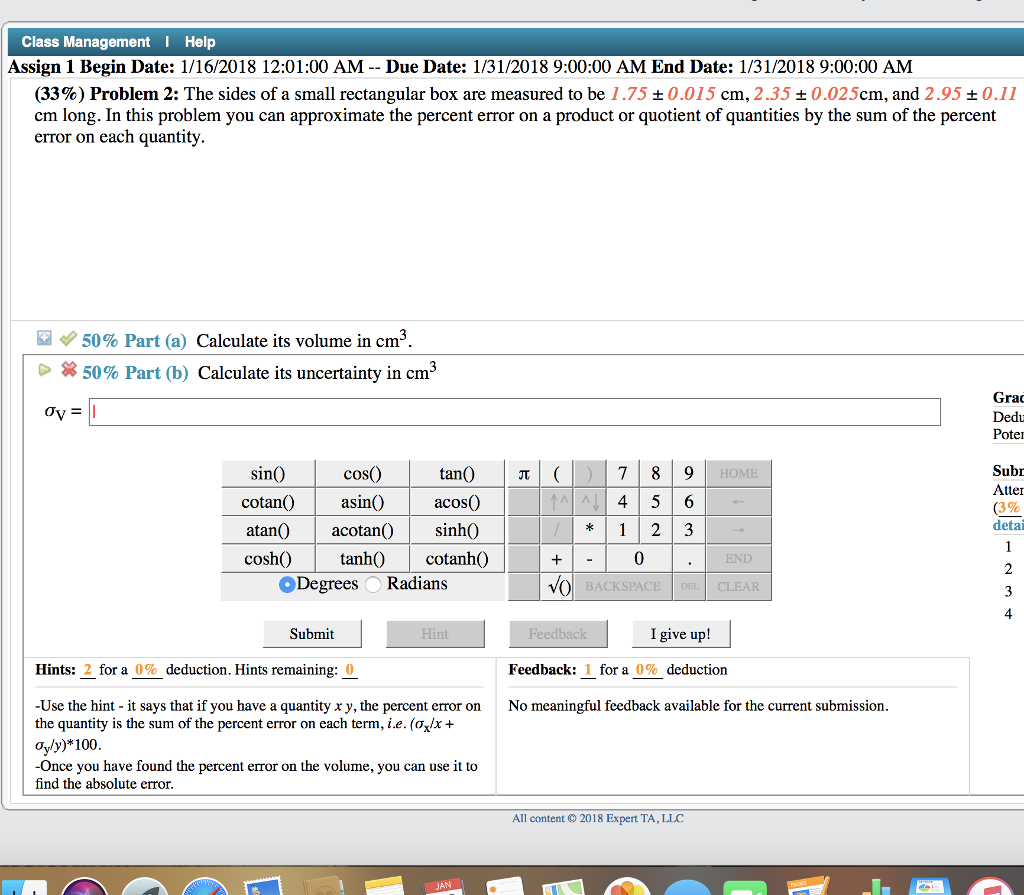Viewport: 1024px width, 895px height.
Task: Click the "I give up!" button
Action: [x=680, y=634]
